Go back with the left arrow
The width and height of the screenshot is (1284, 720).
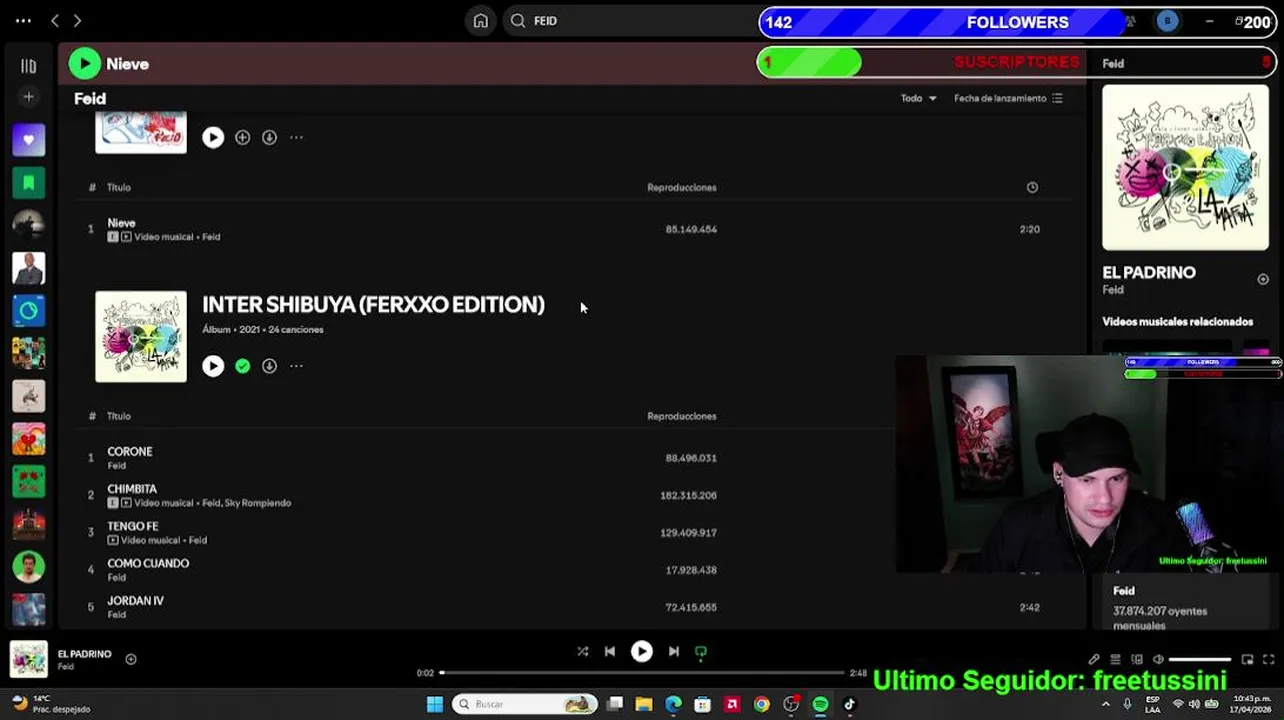(55, 21)
